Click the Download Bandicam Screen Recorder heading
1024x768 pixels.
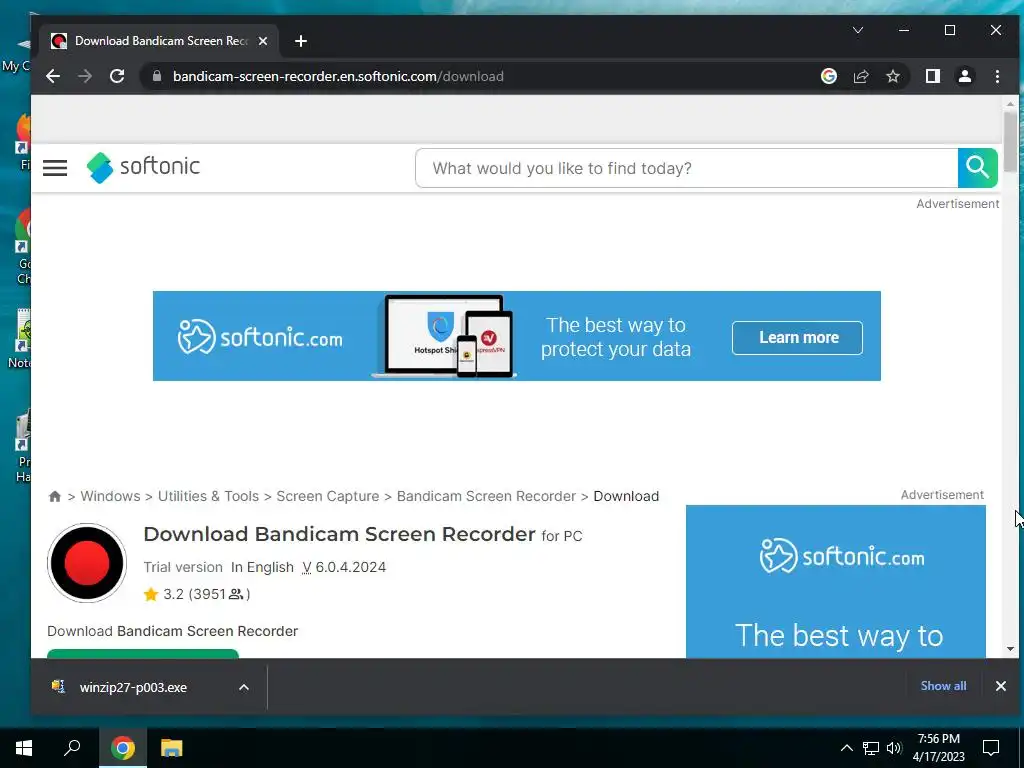click(x=340, y=534)
